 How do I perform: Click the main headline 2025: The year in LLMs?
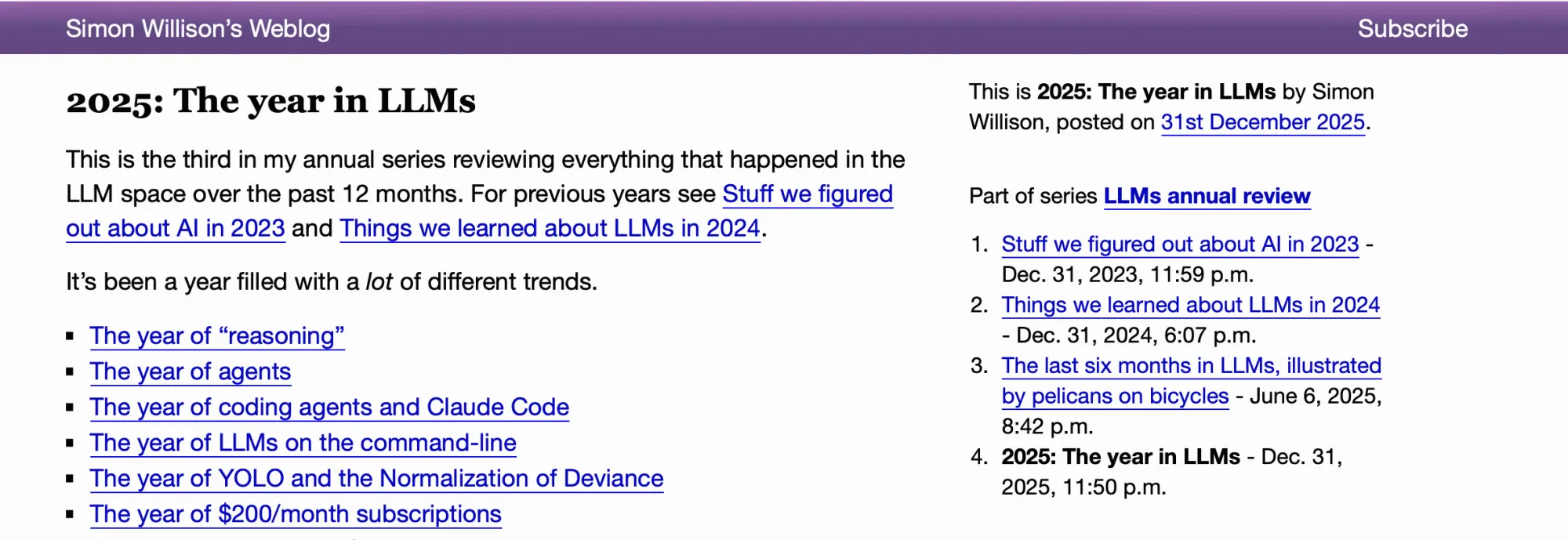point(270,101)
